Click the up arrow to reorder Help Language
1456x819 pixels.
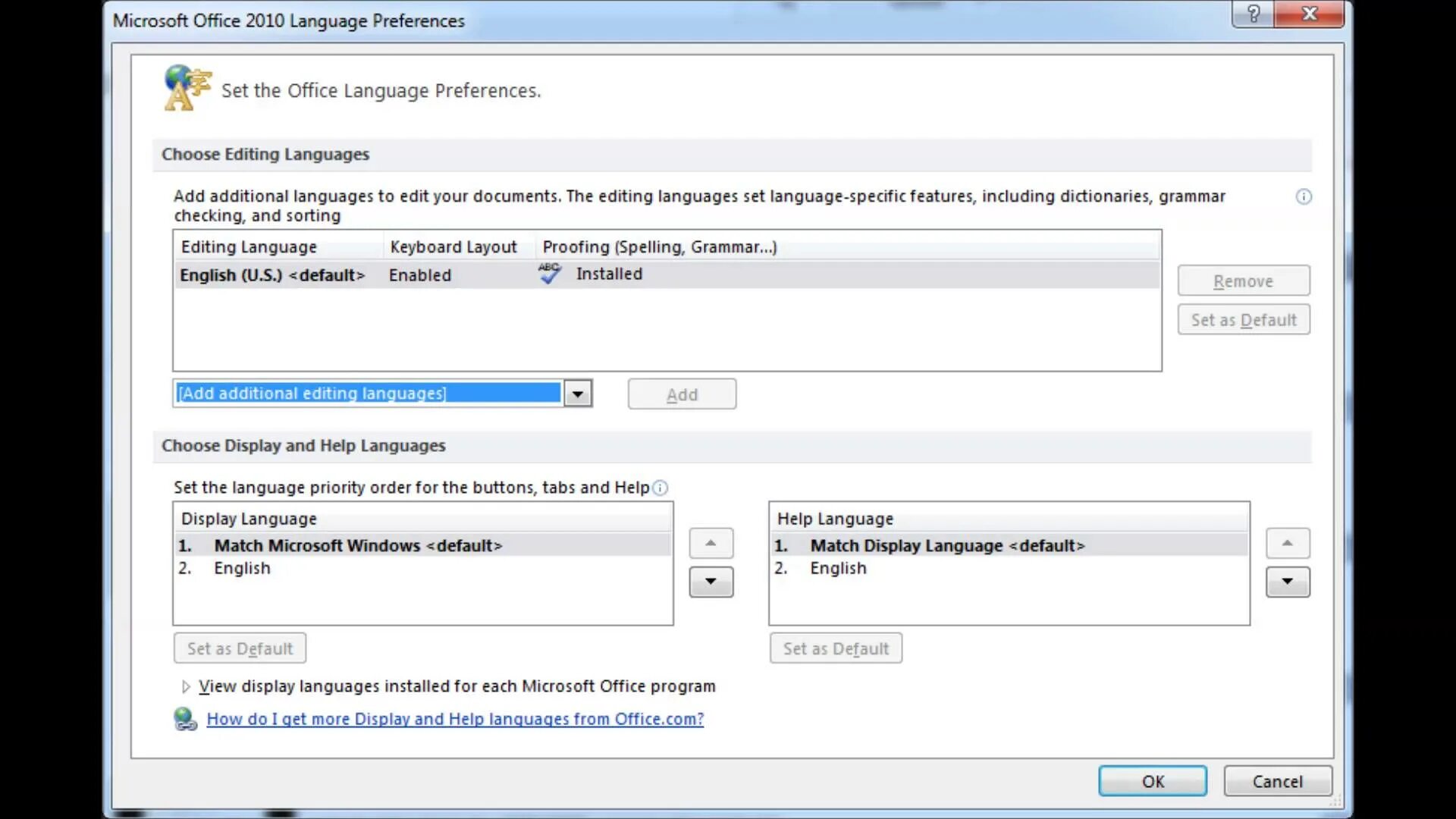pyautogui.click(x=1288, y=543)
